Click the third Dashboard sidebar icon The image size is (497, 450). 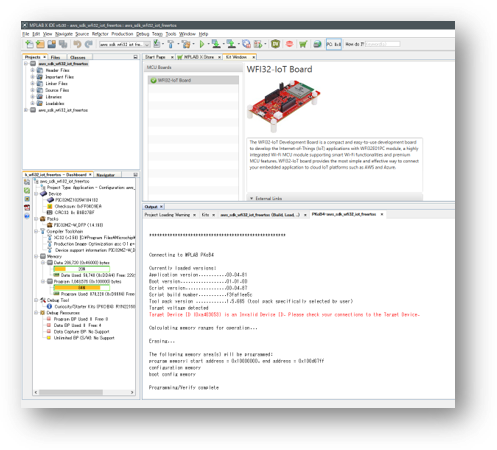[x=27, y=199]
